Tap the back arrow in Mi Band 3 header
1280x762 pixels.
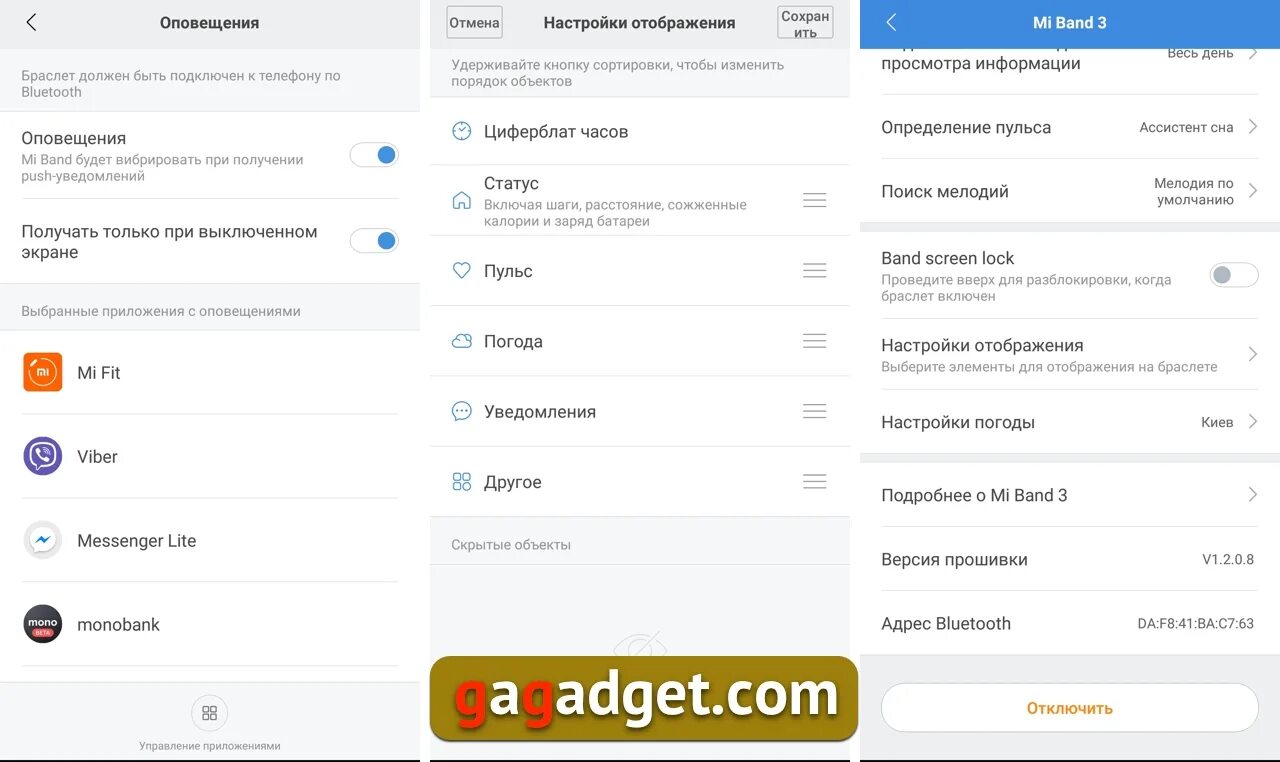[891, 22]
